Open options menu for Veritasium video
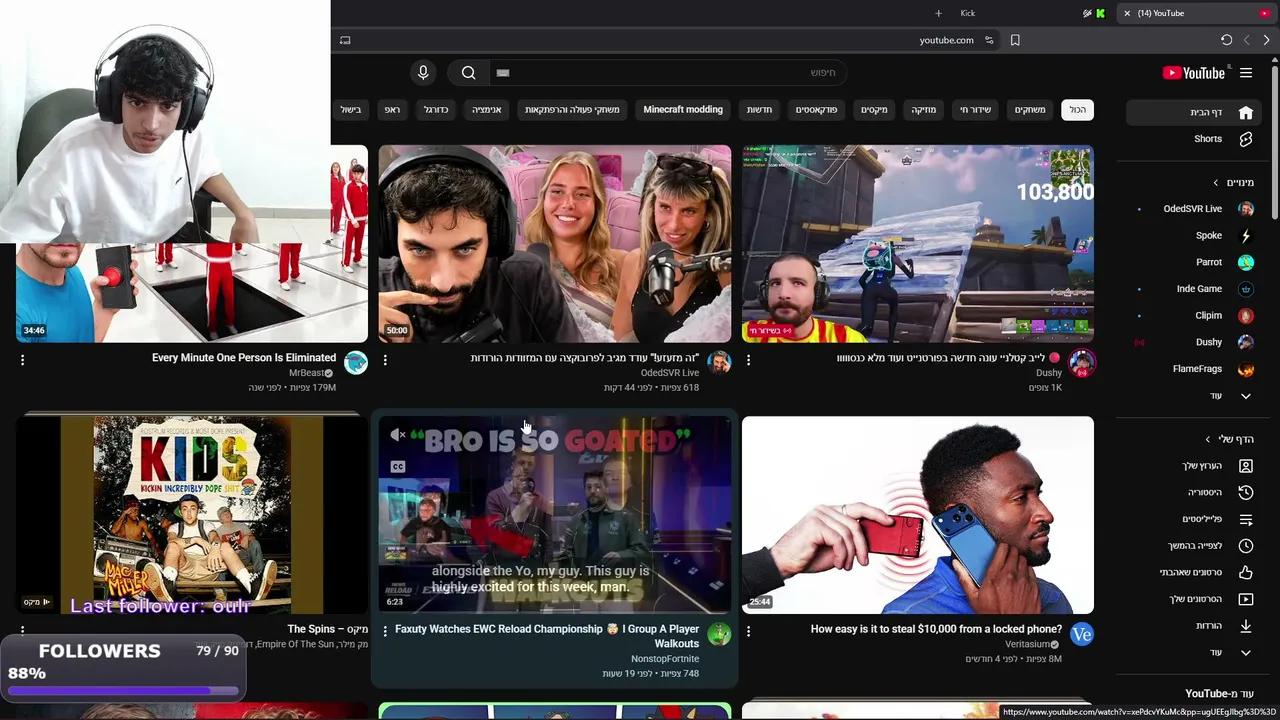Screen dimensions: 1280x720 point(748,632)
